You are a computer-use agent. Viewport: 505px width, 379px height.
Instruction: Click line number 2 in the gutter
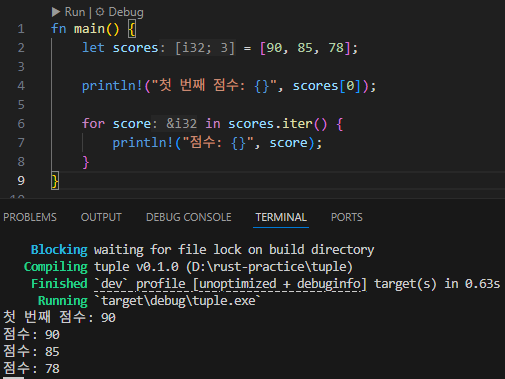point(21,48)
